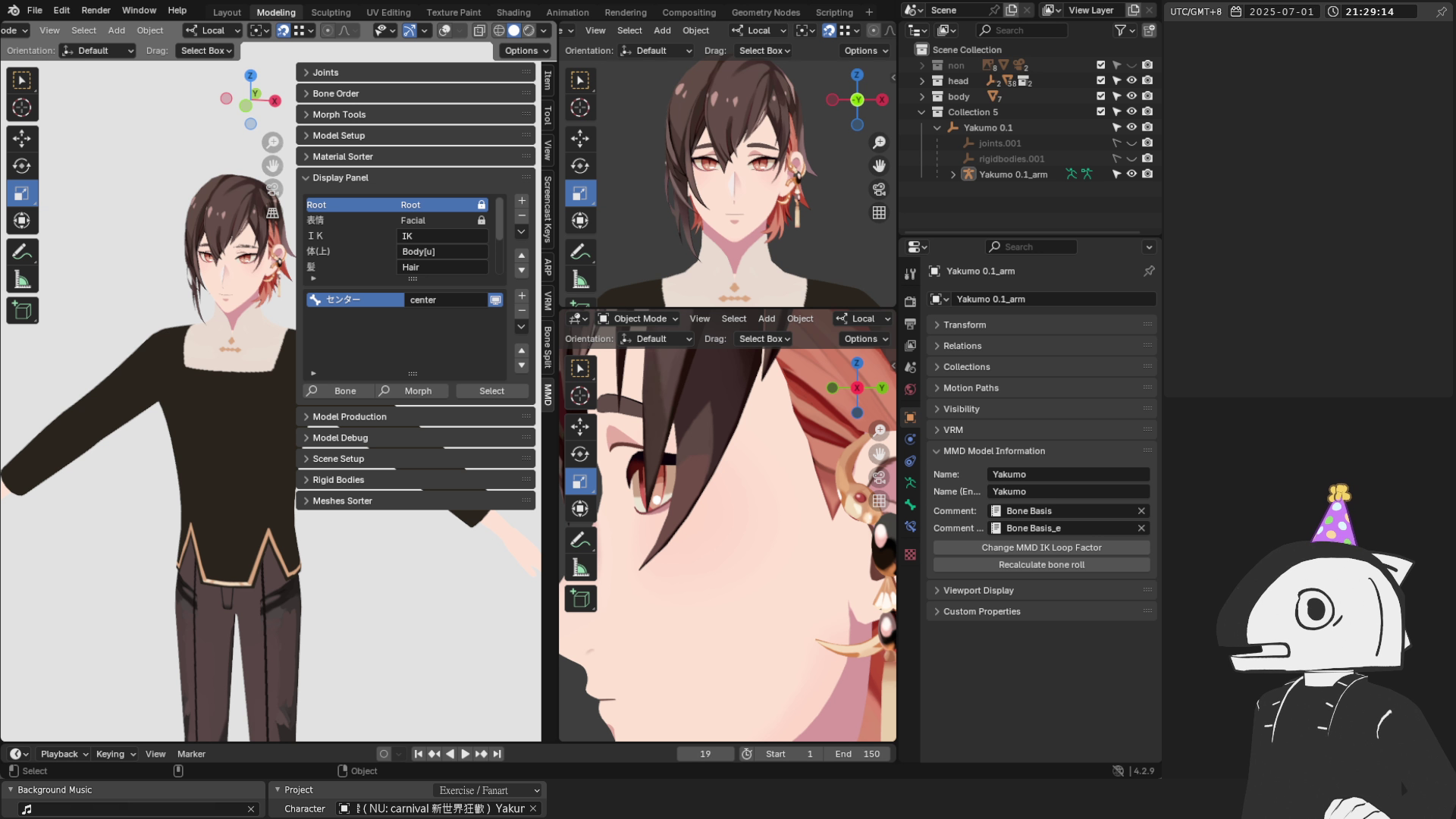1456x819 pixels.
Task: Select the Move tool in left viewport
Action: 22,138
